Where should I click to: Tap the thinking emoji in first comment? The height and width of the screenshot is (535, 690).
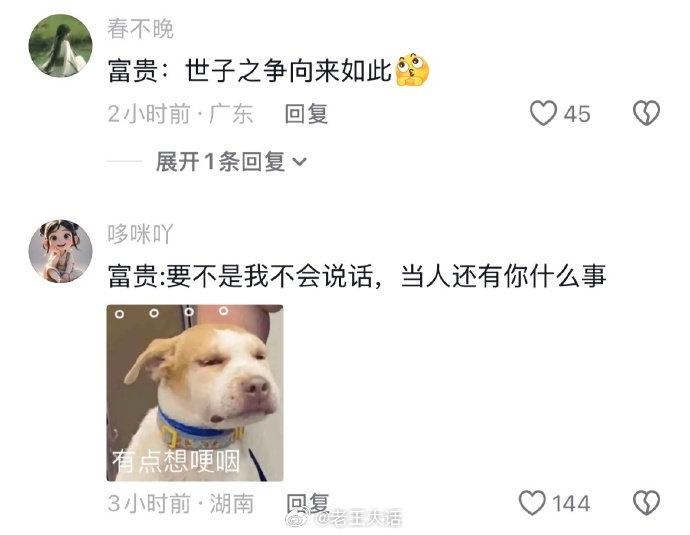412,70
